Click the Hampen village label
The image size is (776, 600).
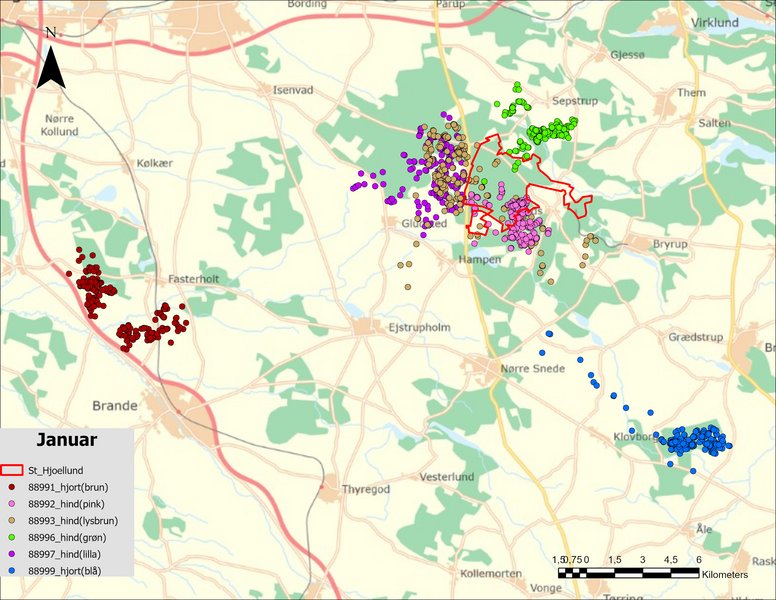[479, 259]
